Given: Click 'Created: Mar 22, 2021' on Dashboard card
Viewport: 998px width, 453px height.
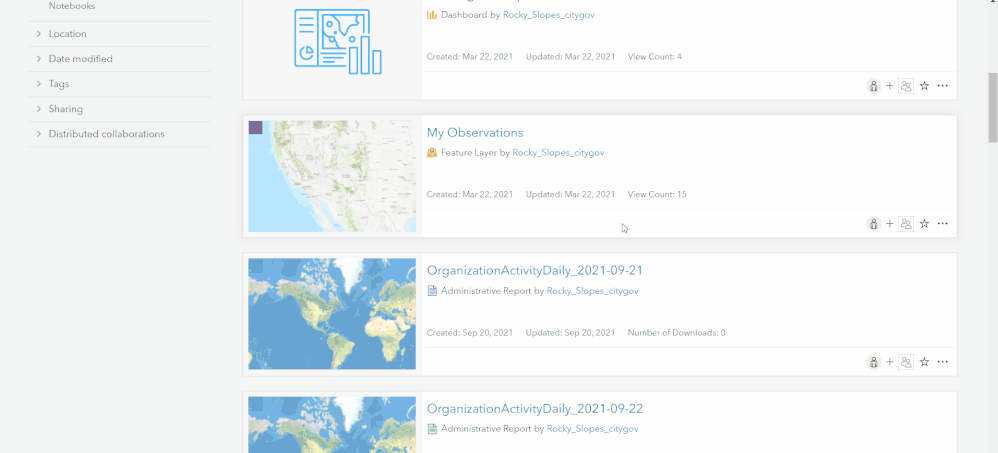Looking at the screenshot, I should pos(470,56).
